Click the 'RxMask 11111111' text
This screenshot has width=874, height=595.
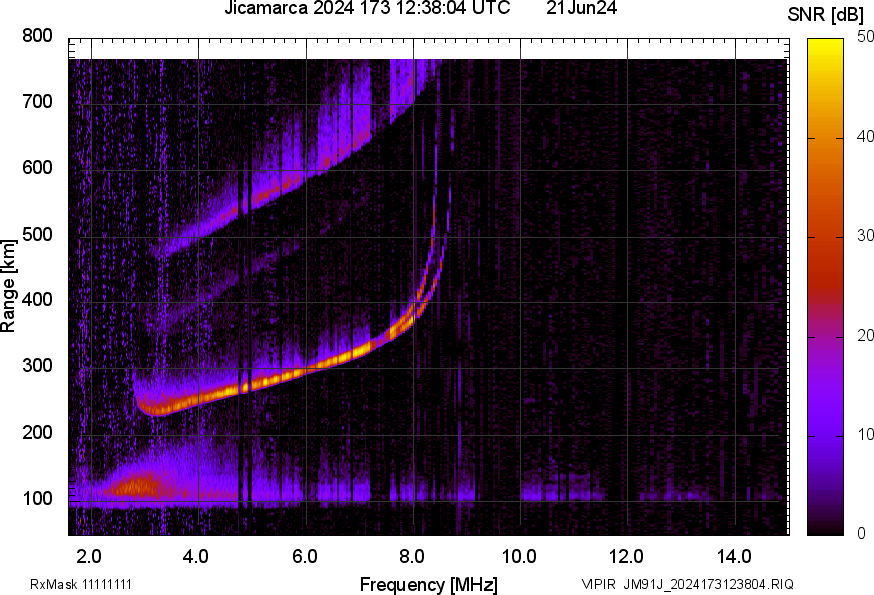[81, 584]
